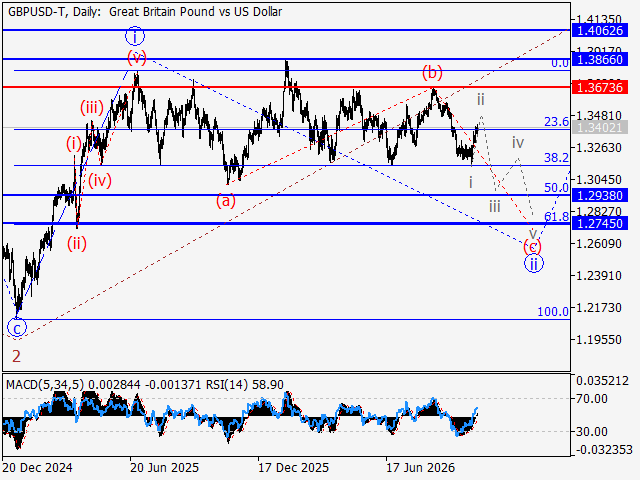
Task: Select the 1.29380 price level label
Action: tap(600, 196)
